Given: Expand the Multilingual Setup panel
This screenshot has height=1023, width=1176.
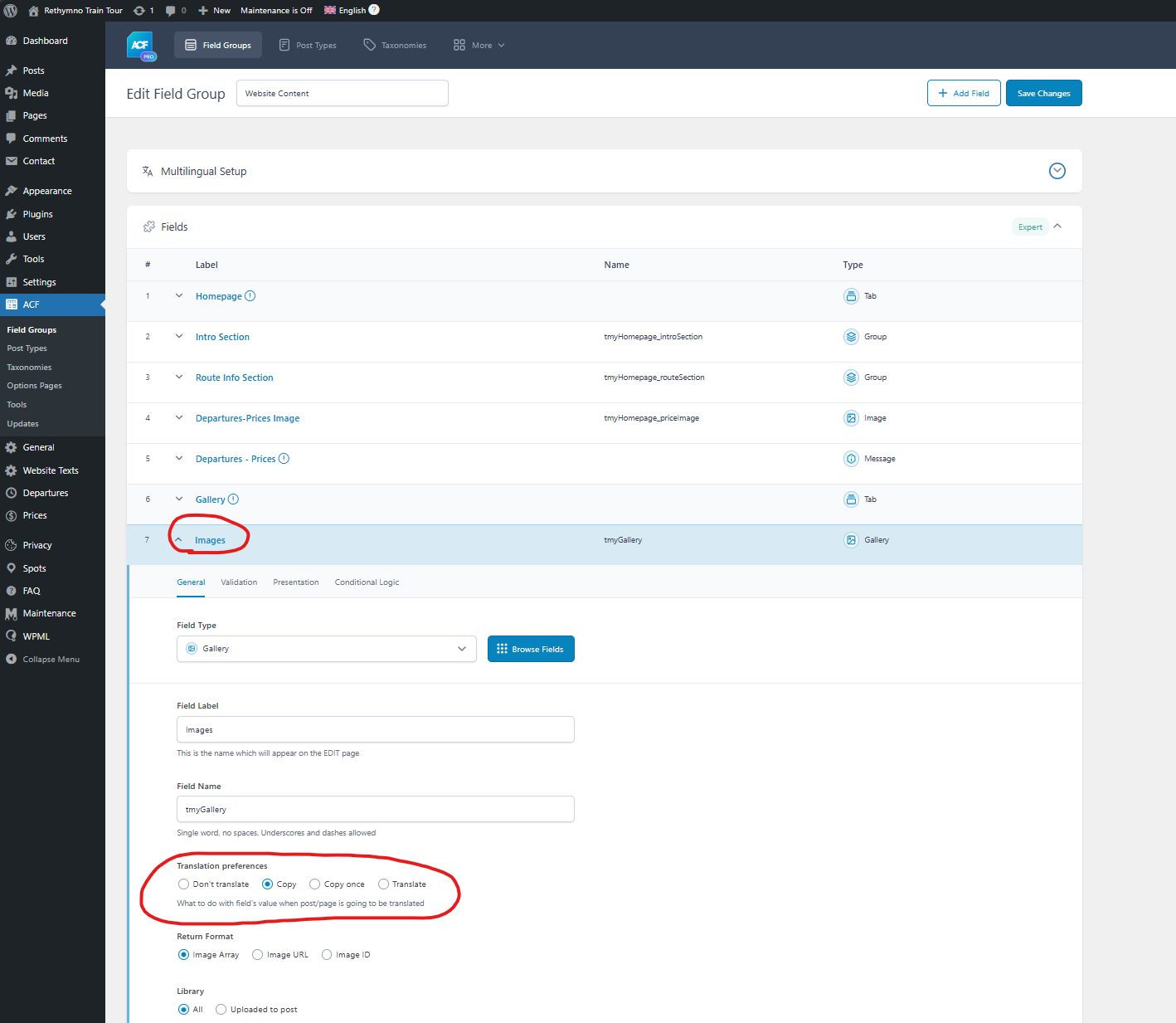Looking at the screenshot, I should pos(1057,171).
